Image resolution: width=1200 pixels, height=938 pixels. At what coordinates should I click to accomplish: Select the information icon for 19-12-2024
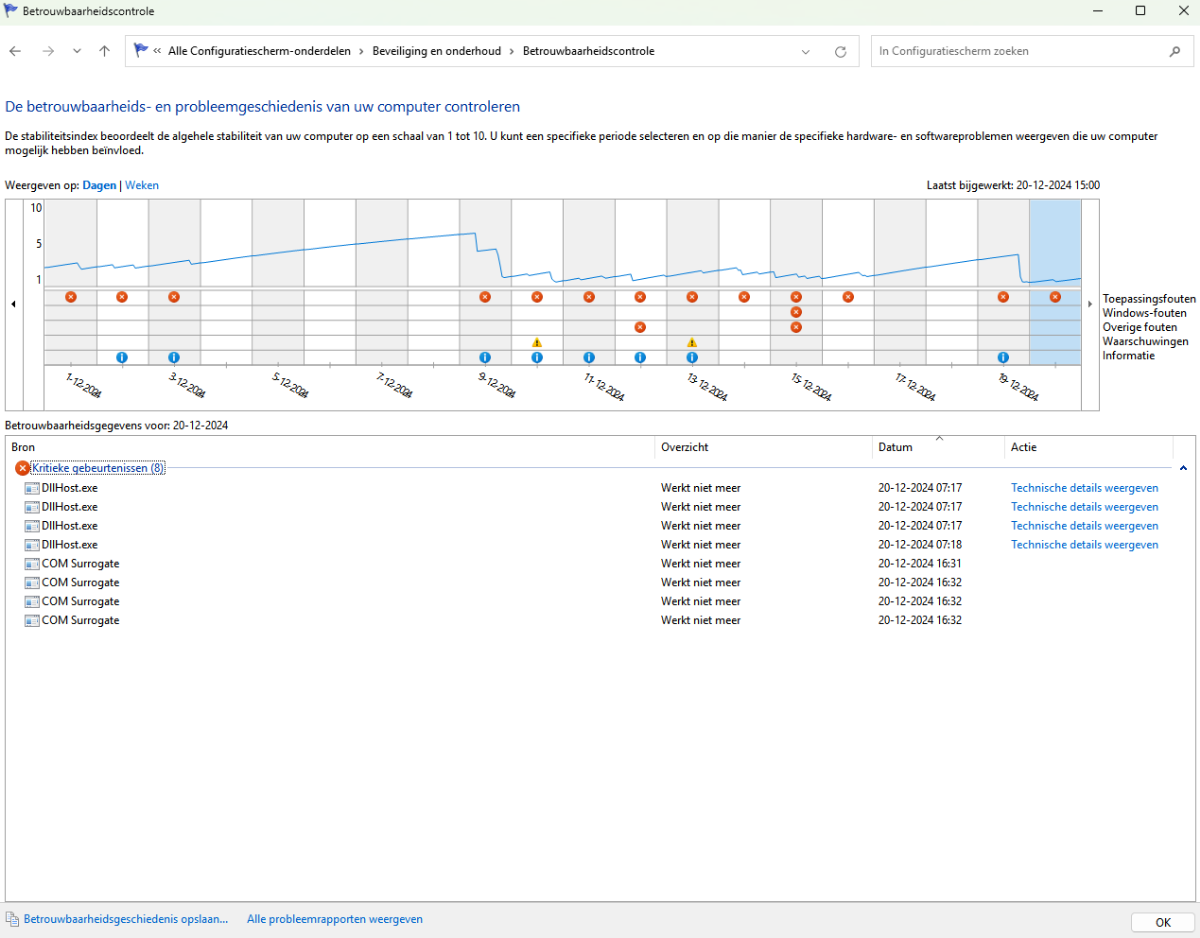point(1003,357)
